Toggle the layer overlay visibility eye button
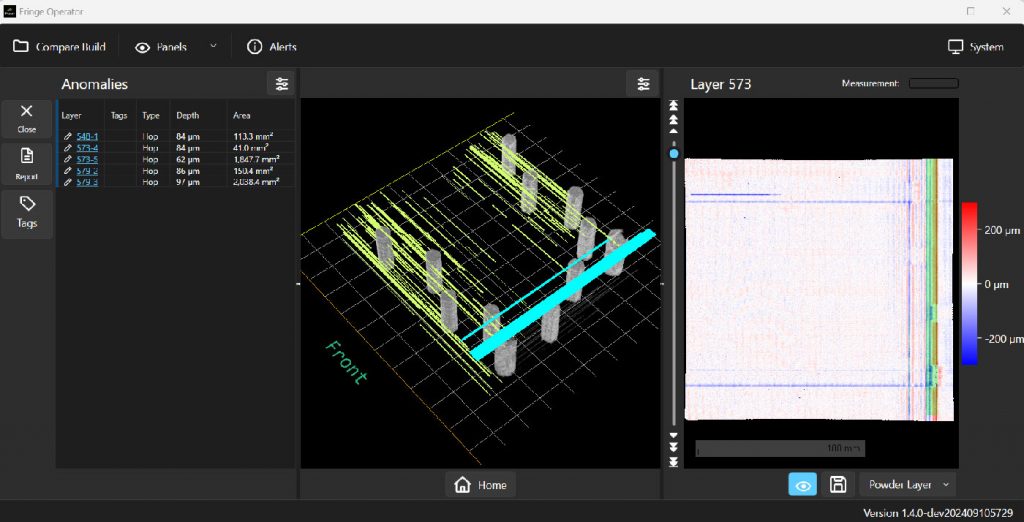 click(802, 485)
